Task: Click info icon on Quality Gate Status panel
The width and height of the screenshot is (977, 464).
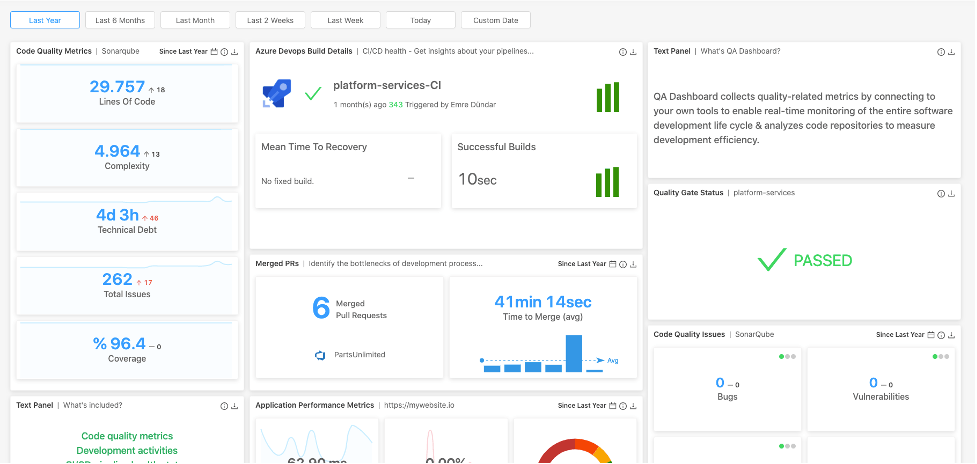Action: (x=940, y=192)
